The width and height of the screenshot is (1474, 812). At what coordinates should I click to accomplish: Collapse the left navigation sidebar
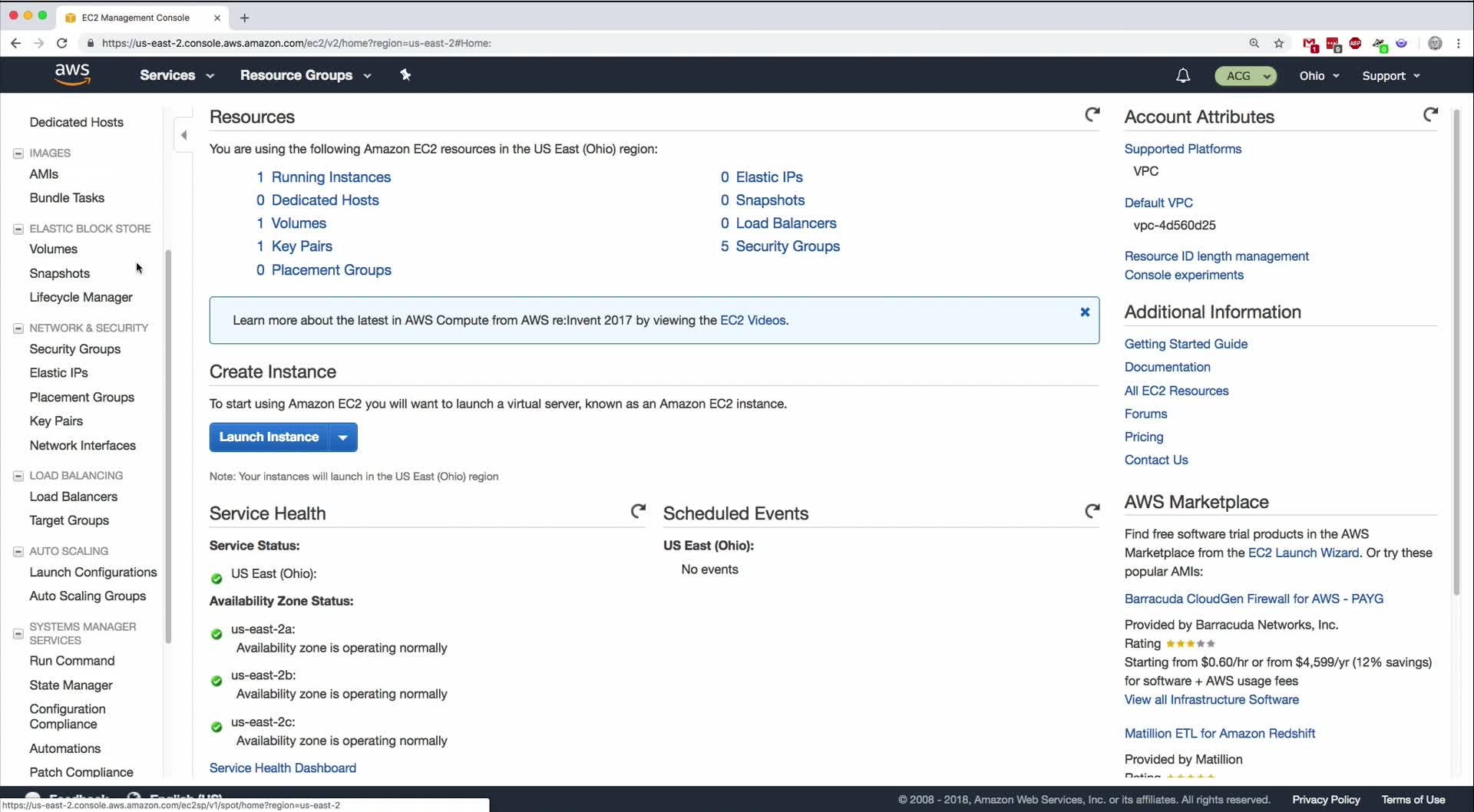point(183,135)
